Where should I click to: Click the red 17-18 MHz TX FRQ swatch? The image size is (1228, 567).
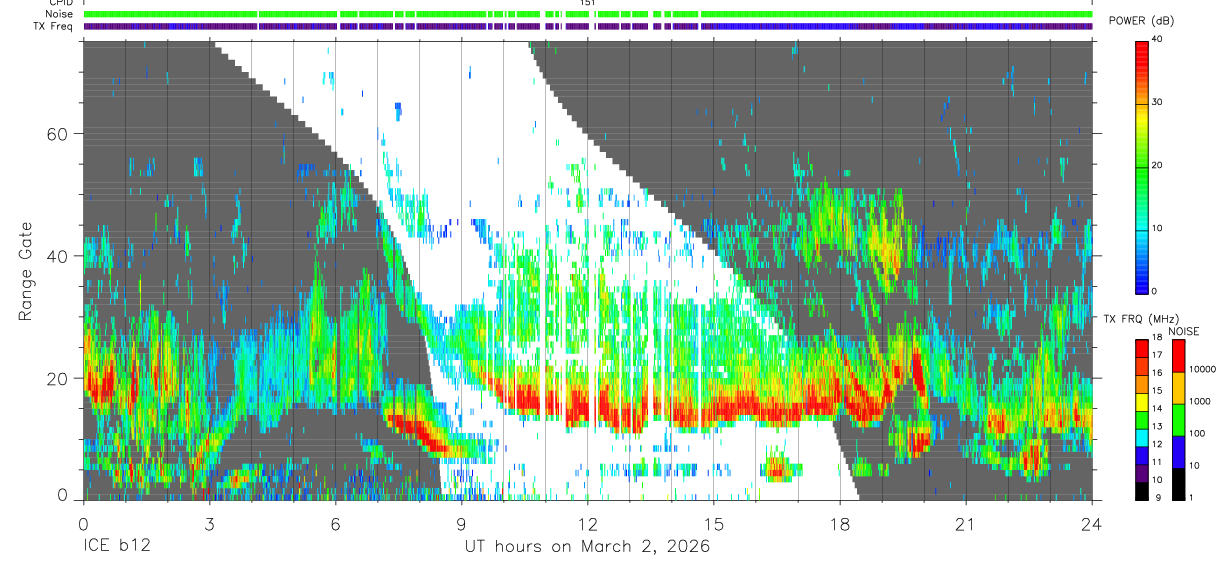[1141, 349]
